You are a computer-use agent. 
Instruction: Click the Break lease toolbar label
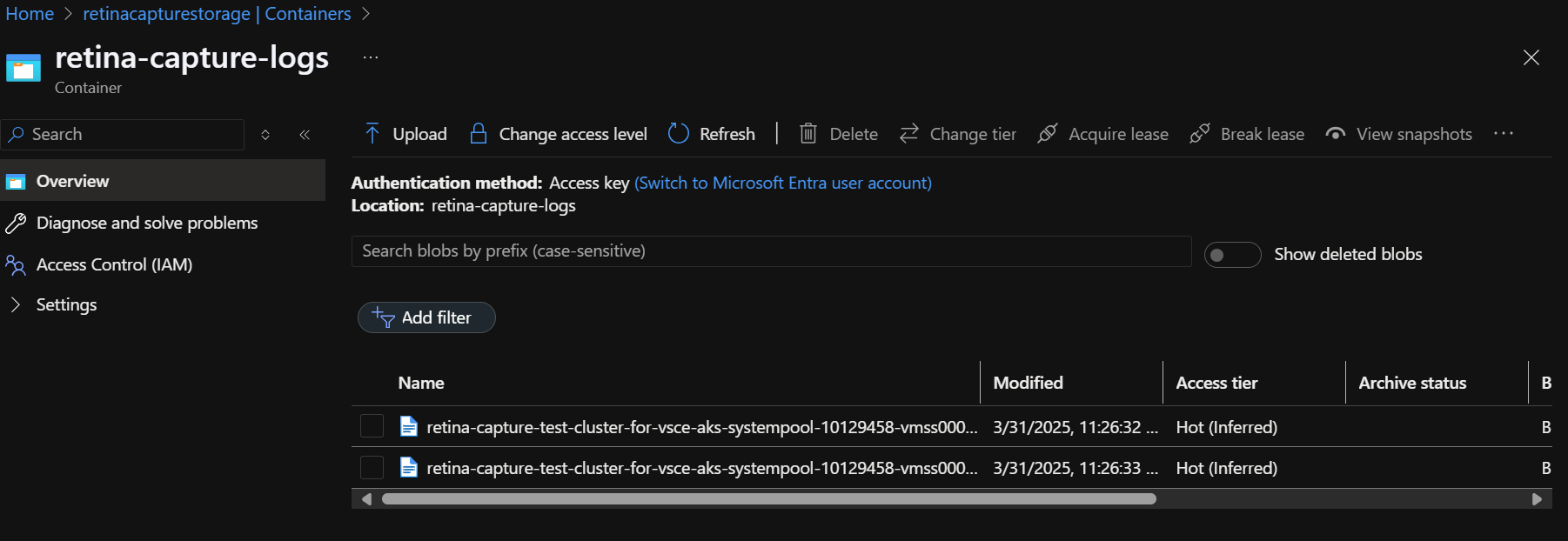point(1263,134)
